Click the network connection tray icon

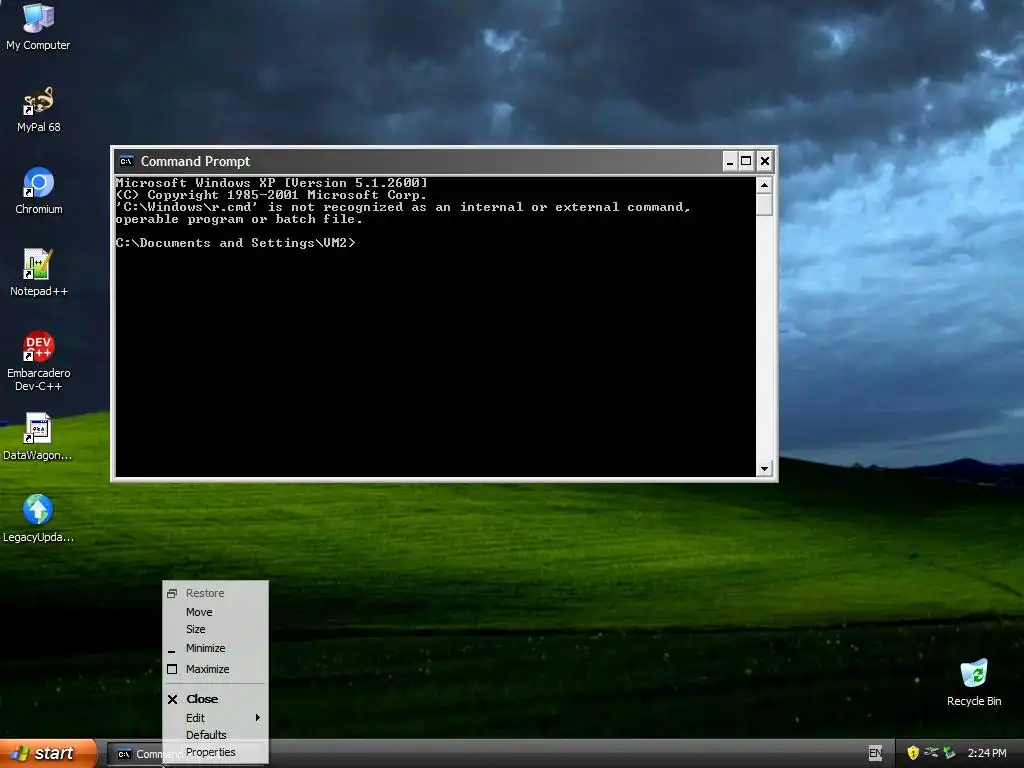[x=931, y=753]
